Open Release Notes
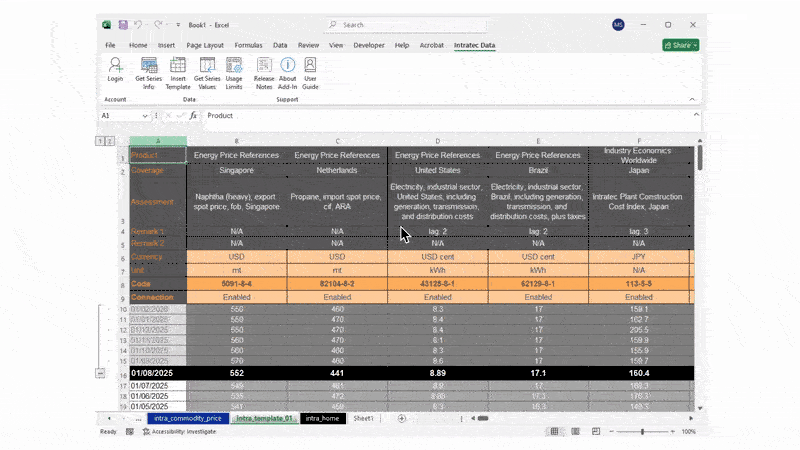Viewport: 800px width, 450px height. coord(264,73)
